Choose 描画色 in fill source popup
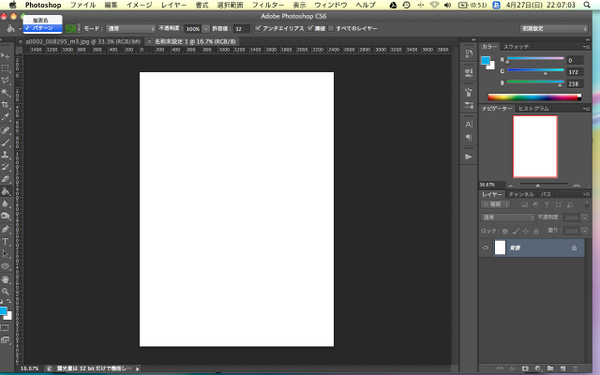The image size is (600, 375). click(x=42, y=20)
